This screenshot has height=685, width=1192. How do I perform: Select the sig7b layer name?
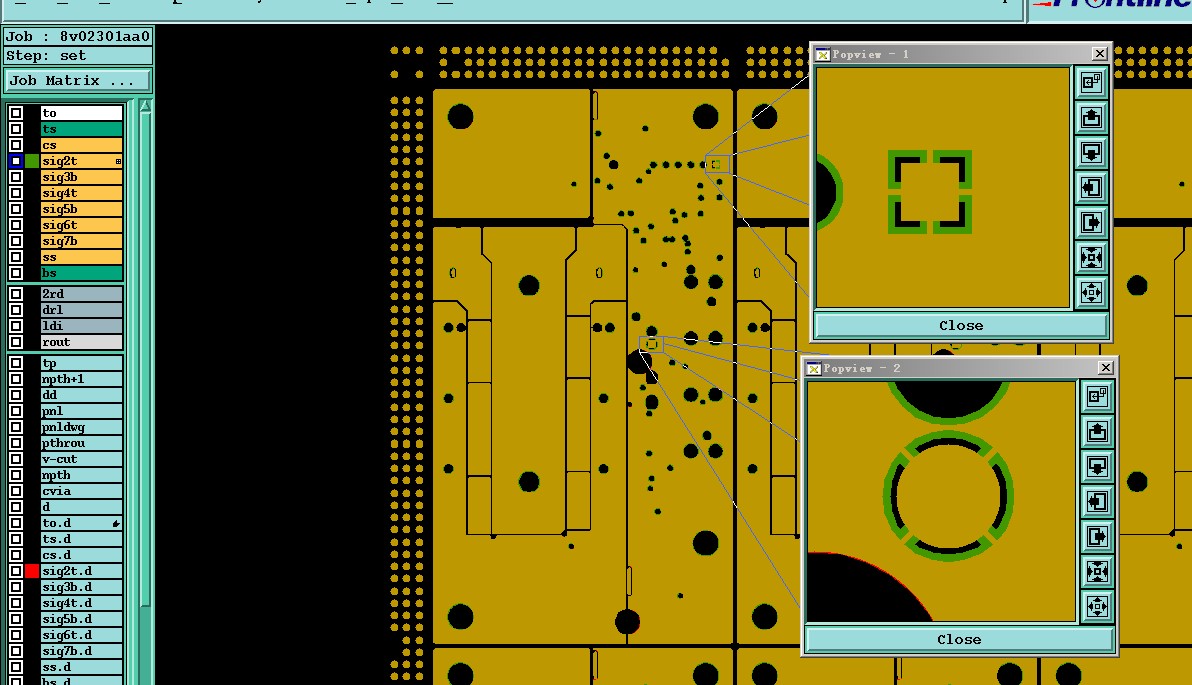(81, 241)
